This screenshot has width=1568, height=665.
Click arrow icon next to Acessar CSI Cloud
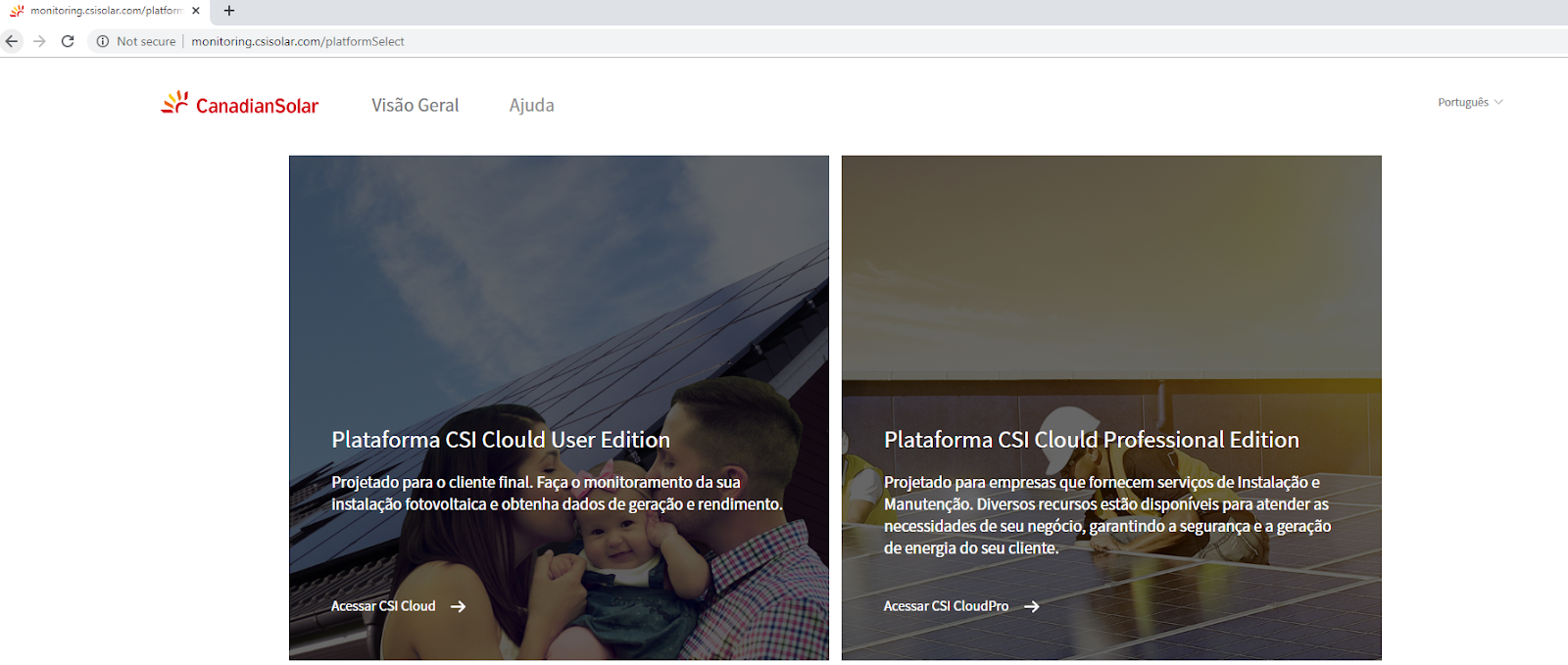point(458,606)
